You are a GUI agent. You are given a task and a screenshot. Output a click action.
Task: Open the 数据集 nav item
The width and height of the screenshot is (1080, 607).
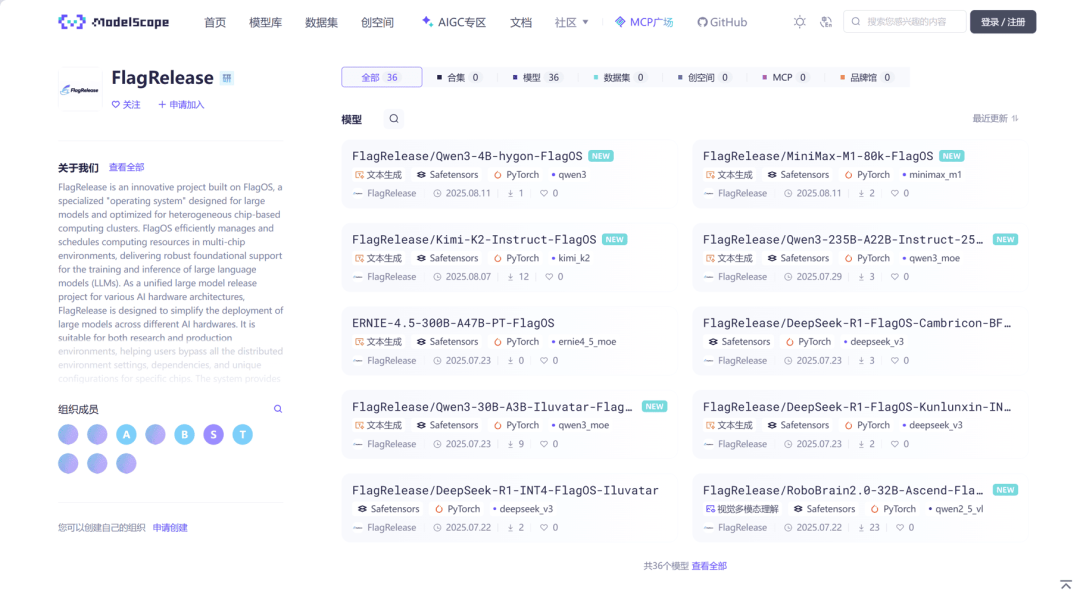pyautogui.click(x=321, y=22)
